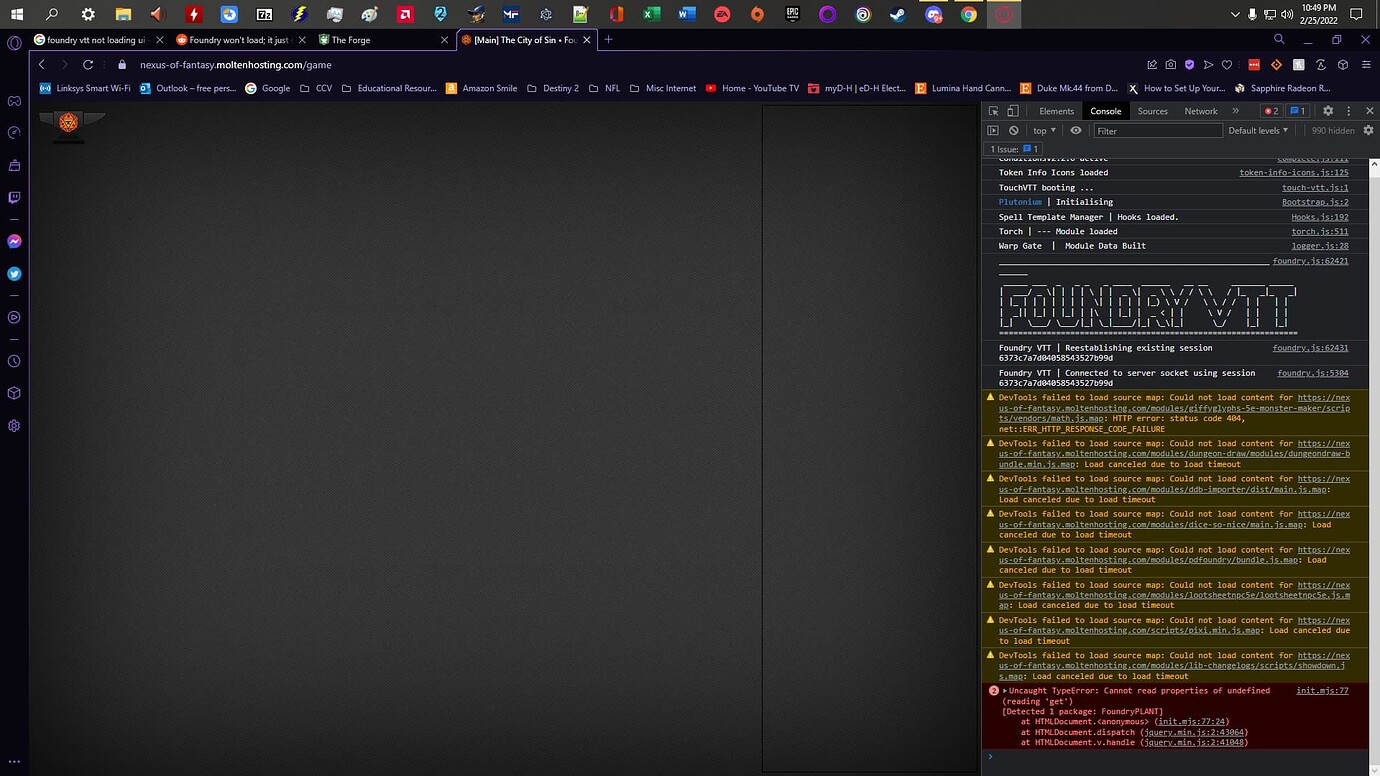
Task: Open the GX Control speedometer icon
Action: click(14, 133)
